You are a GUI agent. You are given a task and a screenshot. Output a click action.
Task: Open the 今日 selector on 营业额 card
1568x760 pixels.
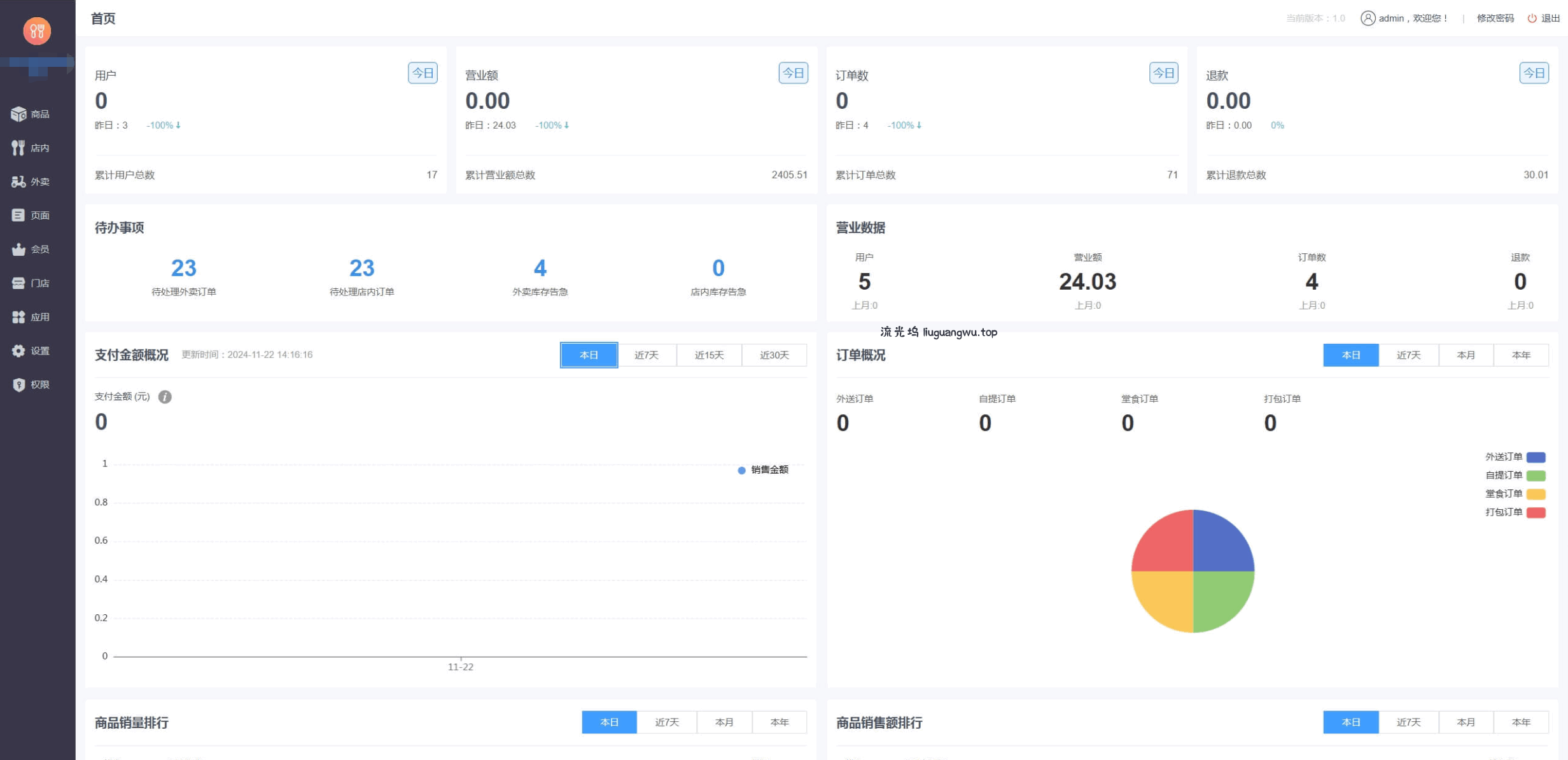pyautogui.click(x=793, y=73)
